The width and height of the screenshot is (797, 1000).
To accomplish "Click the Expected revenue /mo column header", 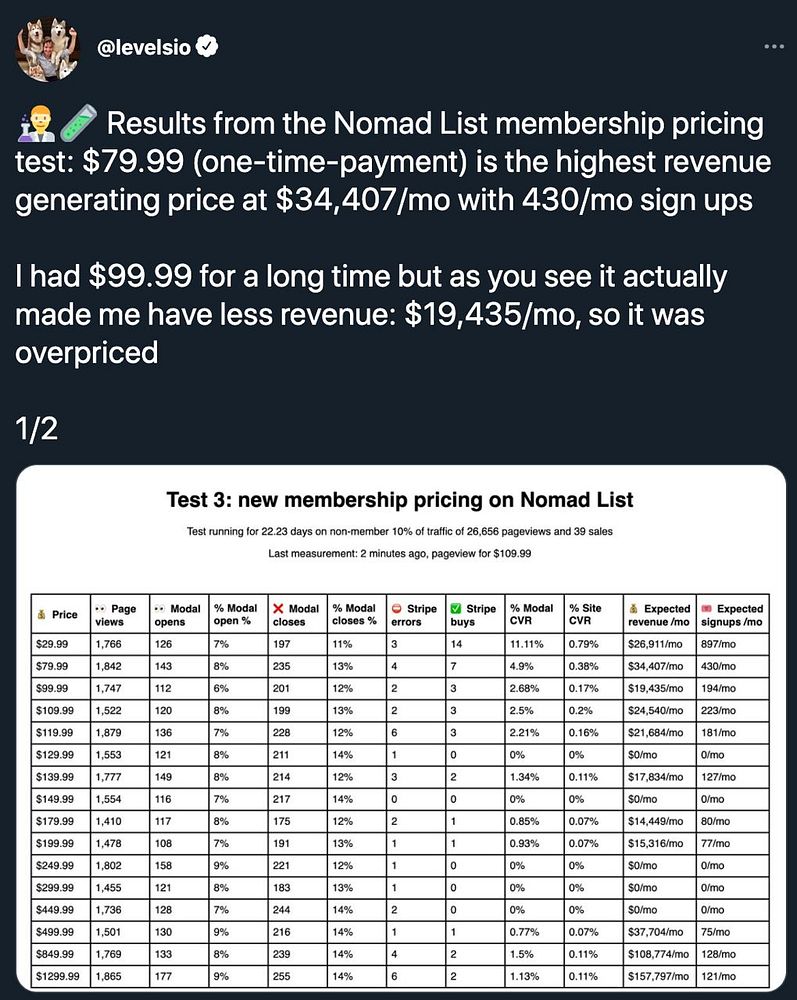I will (661, 614).
